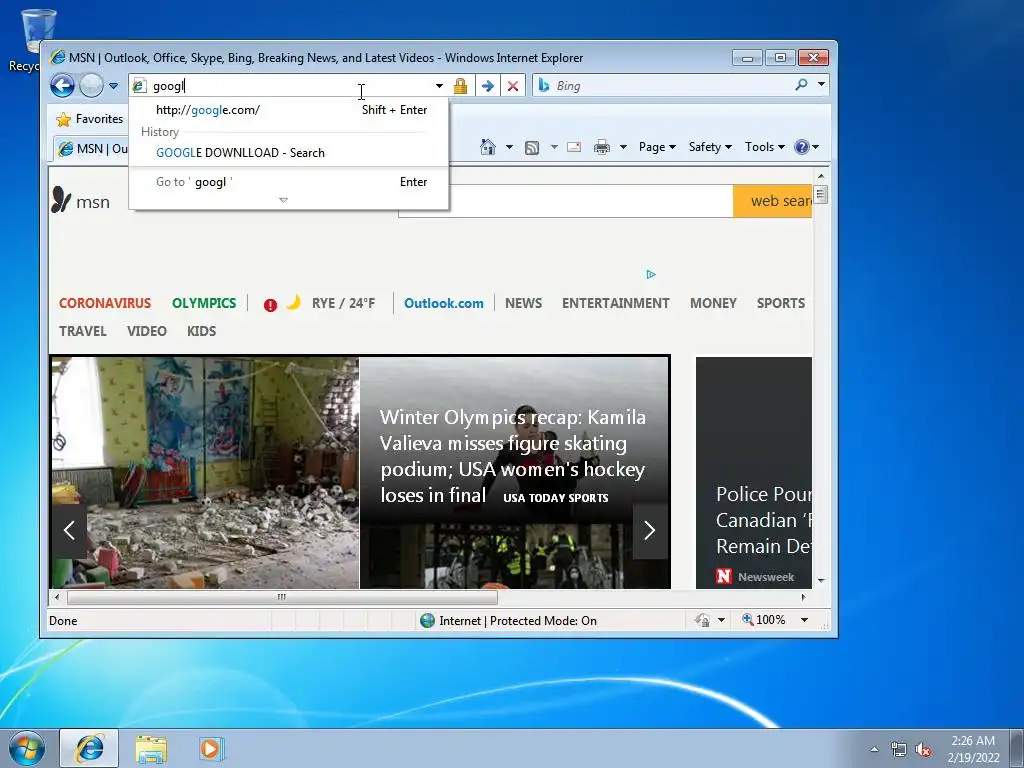Click the RSS Feeds toolbar icon
1024x768 pixels.
pyautogui.click(x=532, y=148)
